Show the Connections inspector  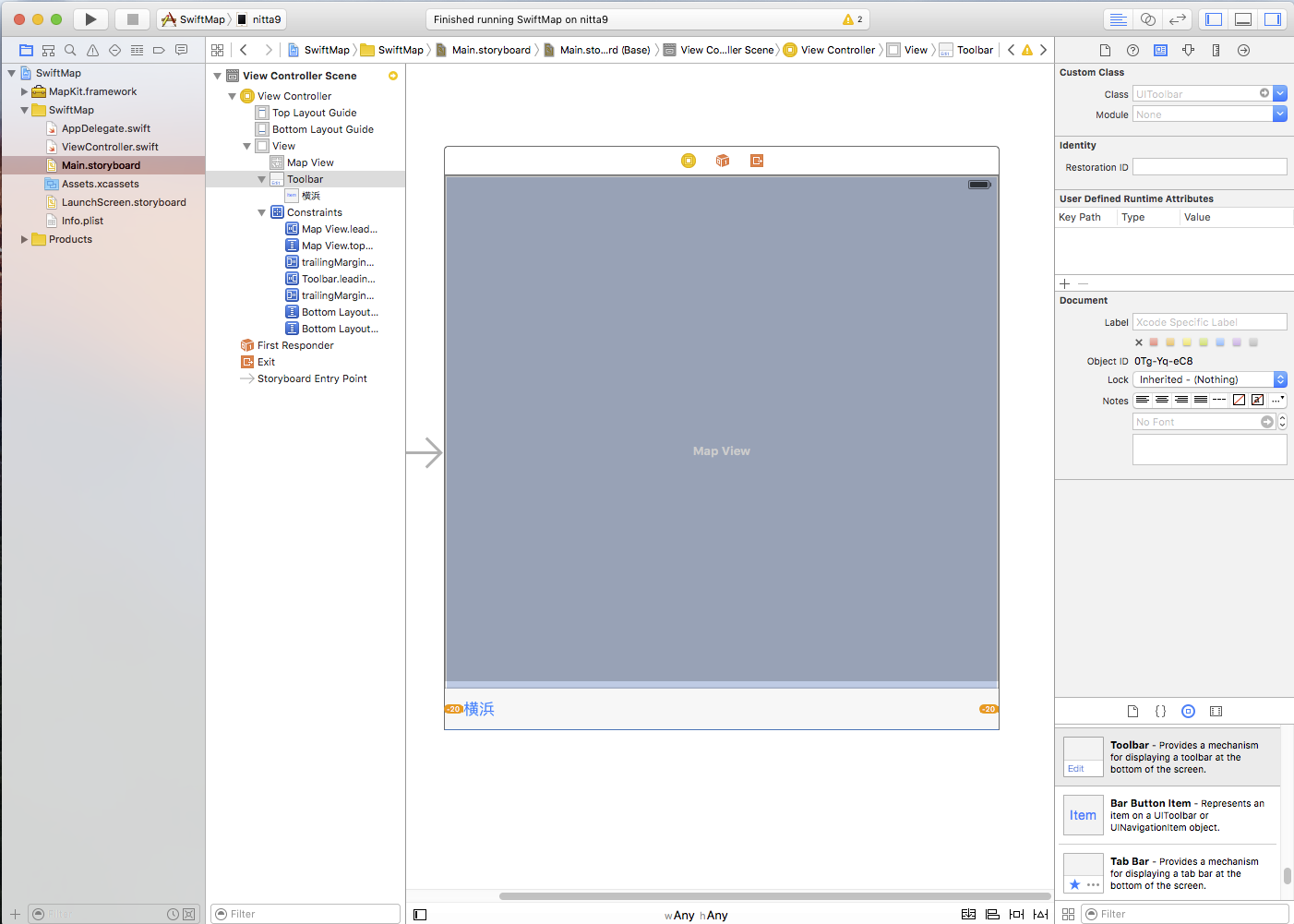click(x=1243, y=50)
